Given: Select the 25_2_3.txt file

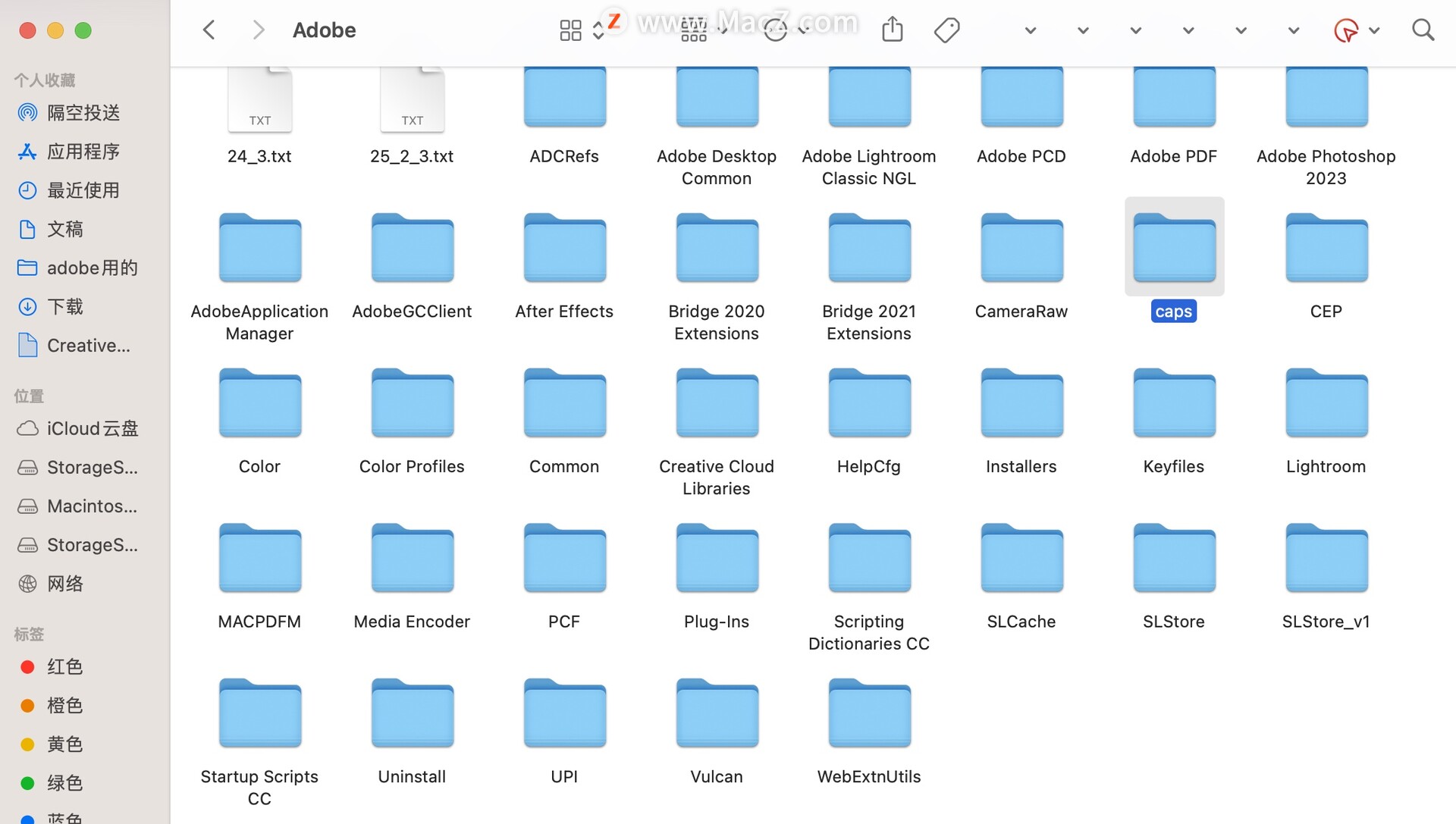Looking at the screenshot, I should click(x=412, y=99).
